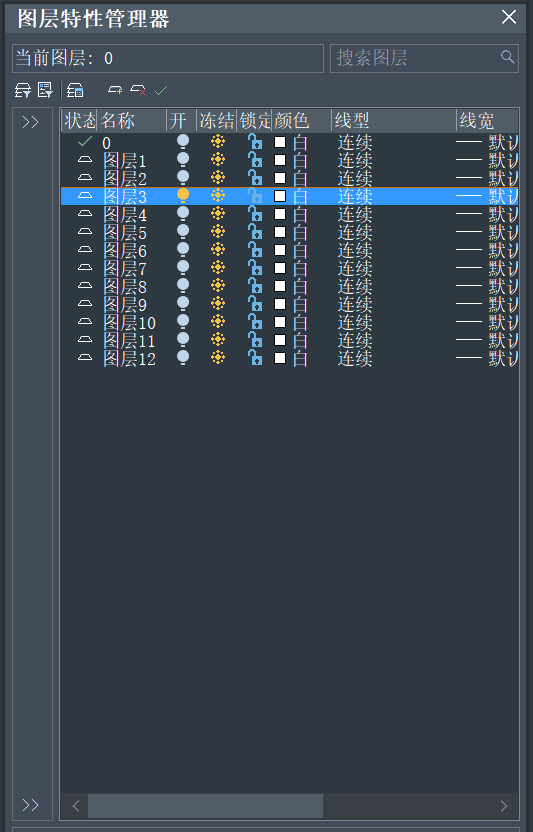Viewport: 533px width, 832px height.
Task: Click the search magnifier icon
Action: 508,57
